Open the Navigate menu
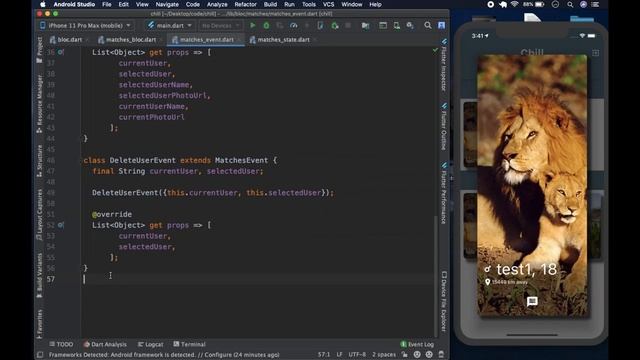Viewport: 640px width, 360px height. click(167, 4)
